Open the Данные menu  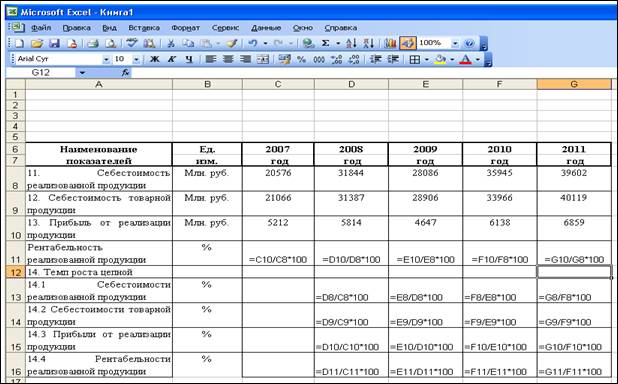pyautogui.click(x=266, y=28)
